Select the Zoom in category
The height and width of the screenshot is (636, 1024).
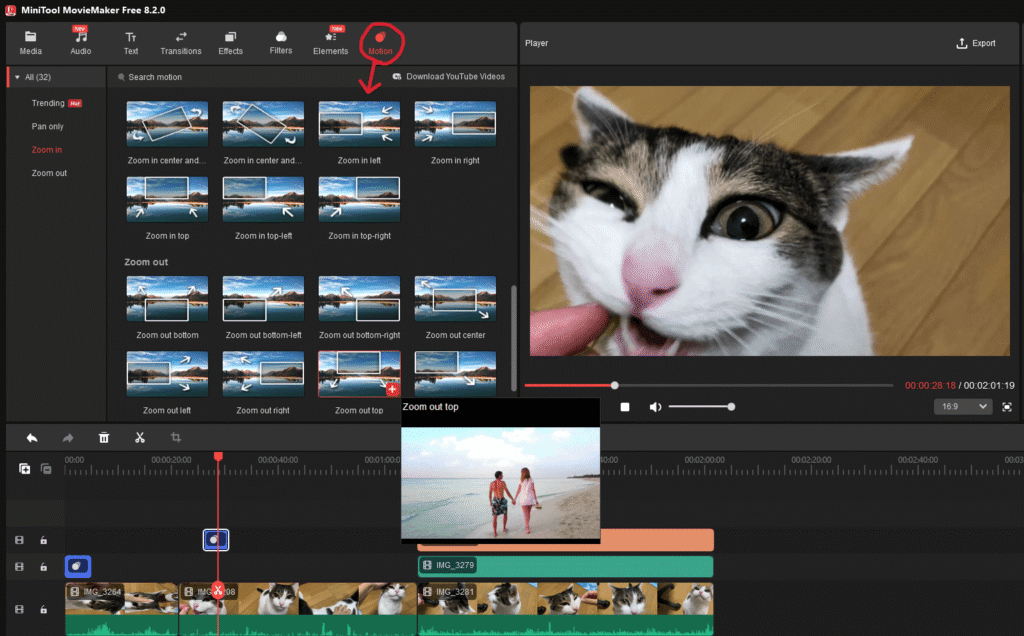coord(47,150)
